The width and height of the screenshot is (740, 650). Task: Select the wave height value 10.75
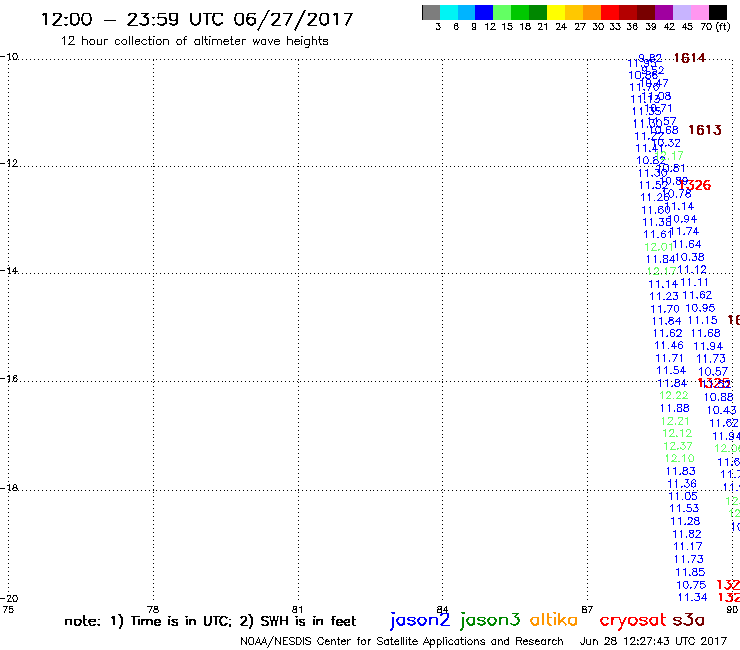click(x=691, y=585)
